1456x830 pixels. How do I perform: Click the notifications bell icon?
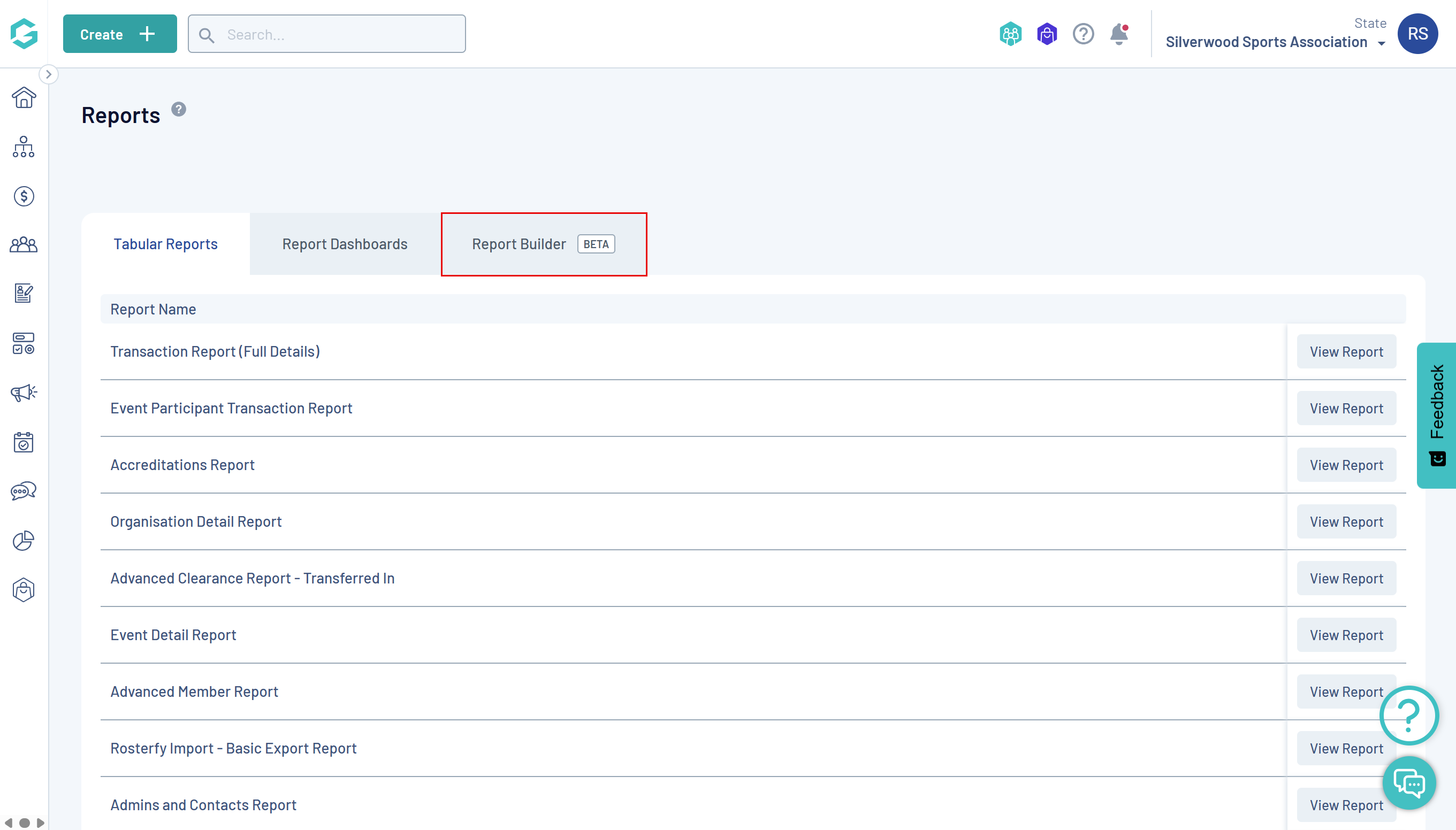coord(1119,34)
